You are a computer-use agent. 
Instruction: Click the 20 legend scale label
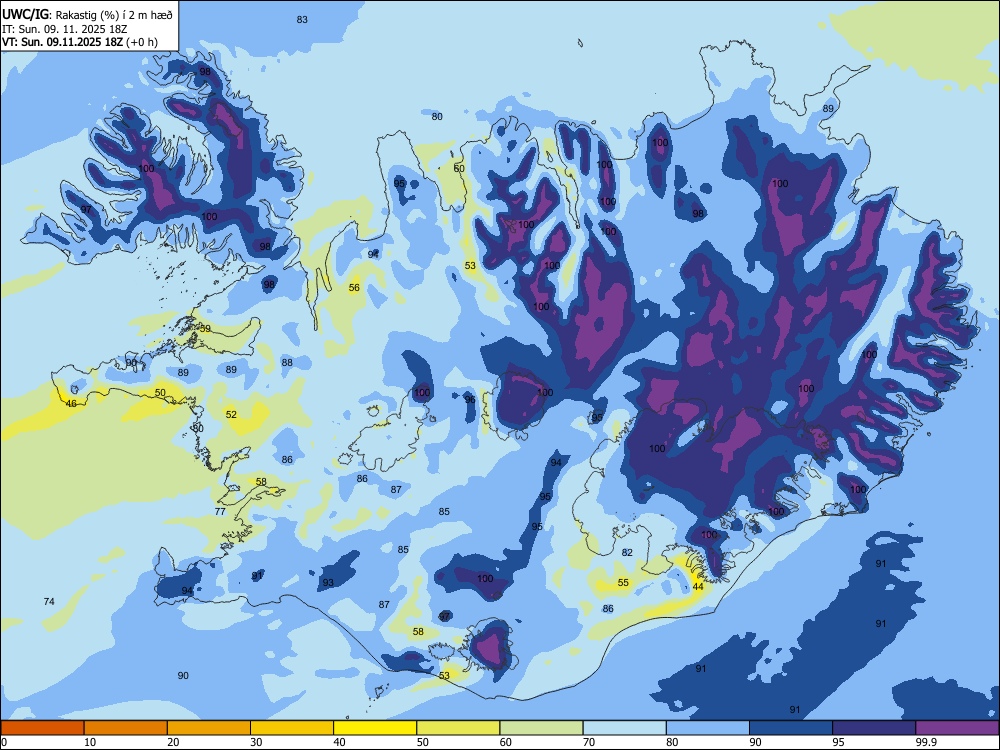coord(173,742)
